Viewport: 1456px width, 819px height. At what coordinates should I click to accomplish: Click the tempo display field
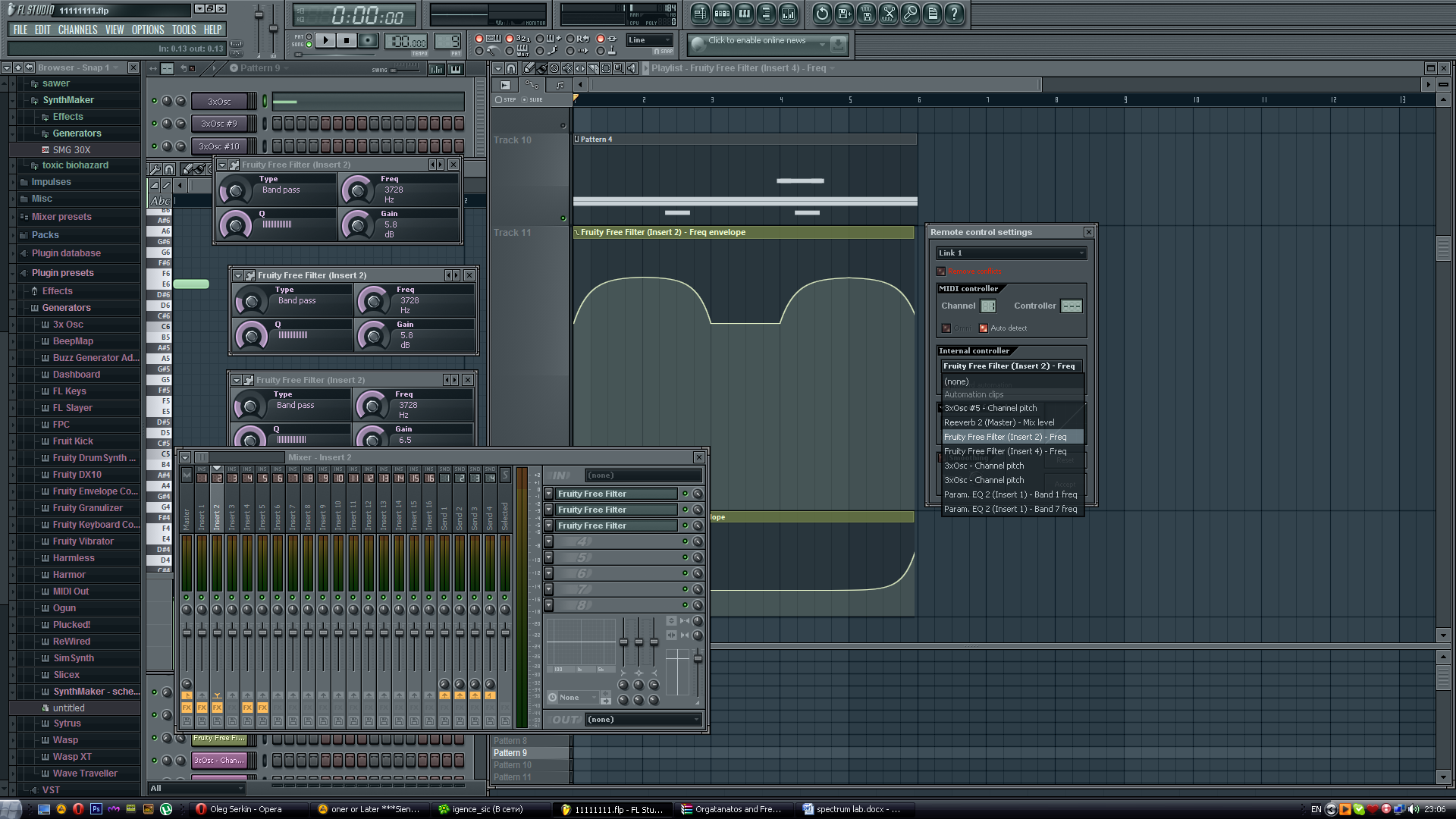pyautogui.click(x=406, y=41)
